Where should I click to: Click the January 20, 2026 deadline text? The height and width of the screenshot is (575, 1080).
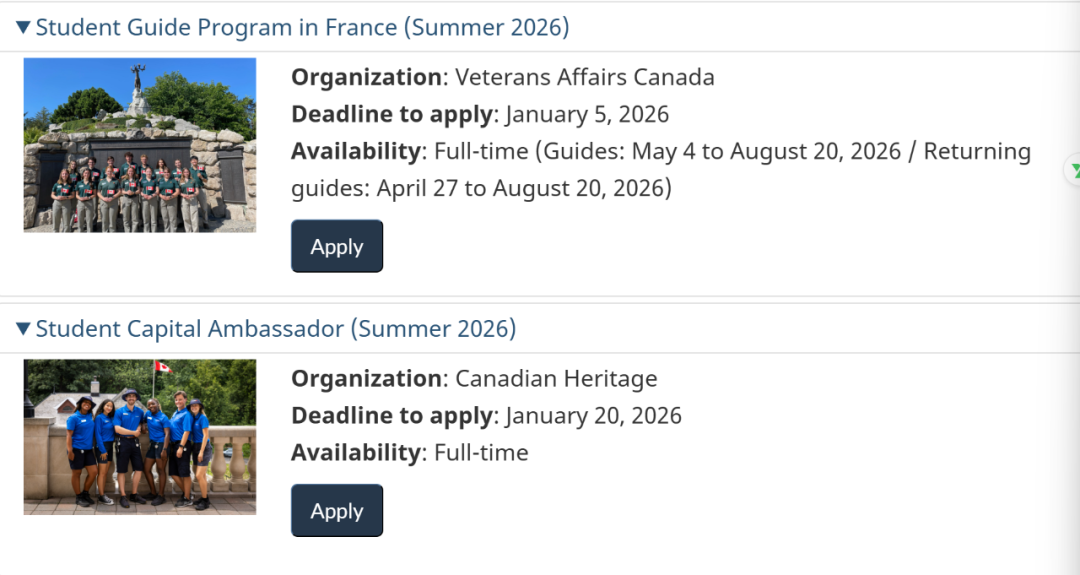coord(593,416)
